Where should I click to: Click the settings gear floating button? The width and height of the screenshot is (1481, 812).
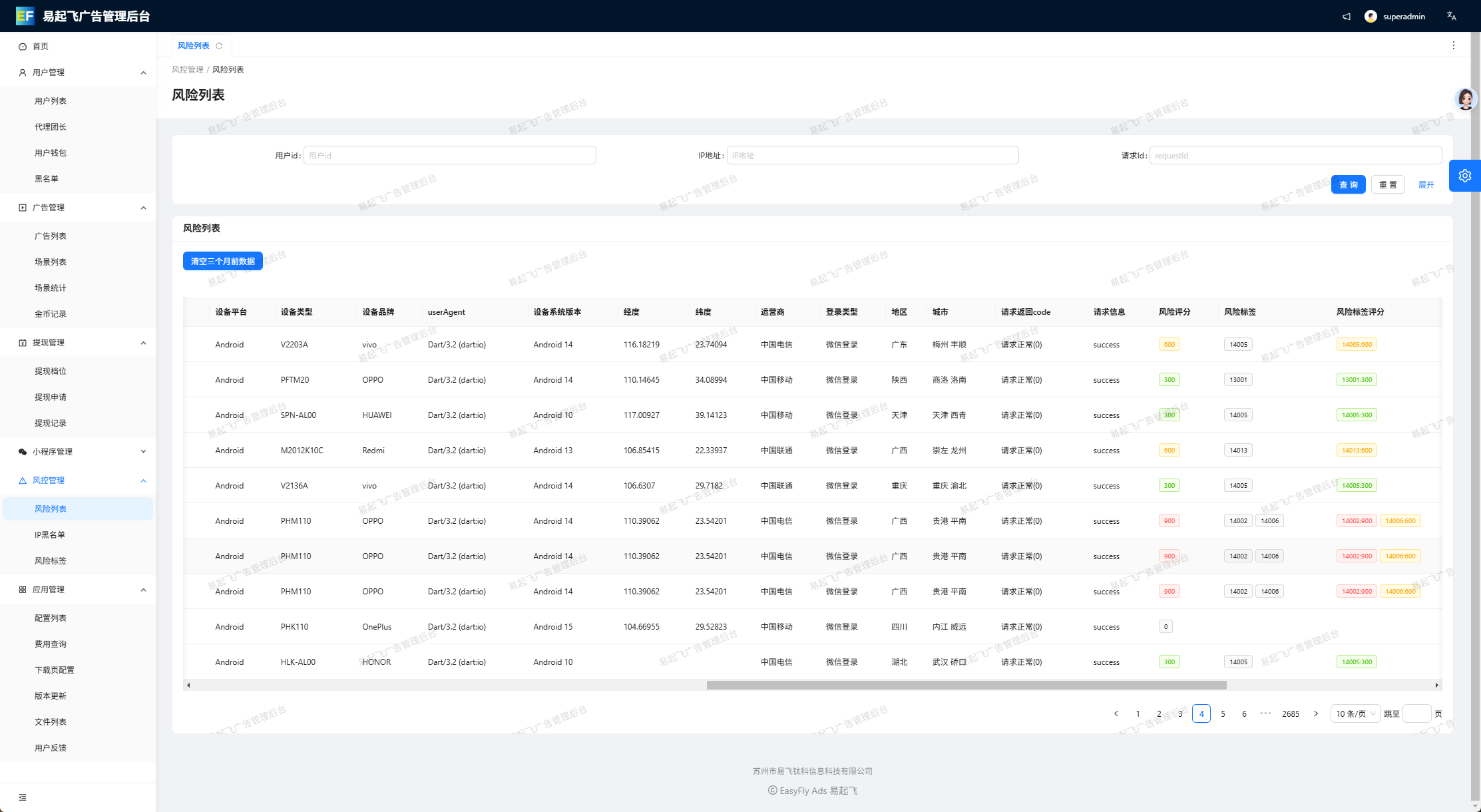tap(1464, 176)
